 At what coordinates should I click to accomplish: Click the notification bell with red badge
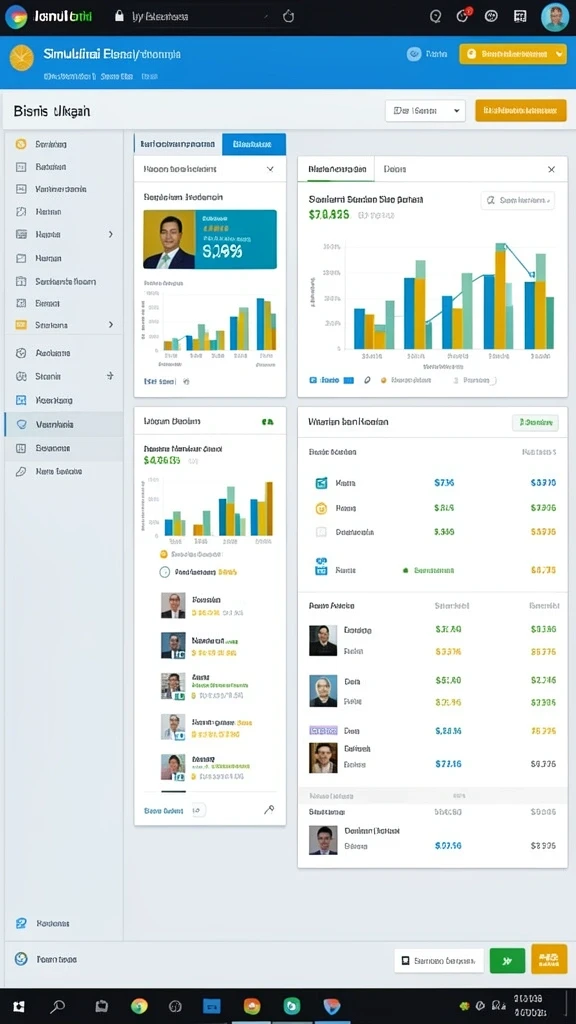pyautogui.click(x=463, y=16)
